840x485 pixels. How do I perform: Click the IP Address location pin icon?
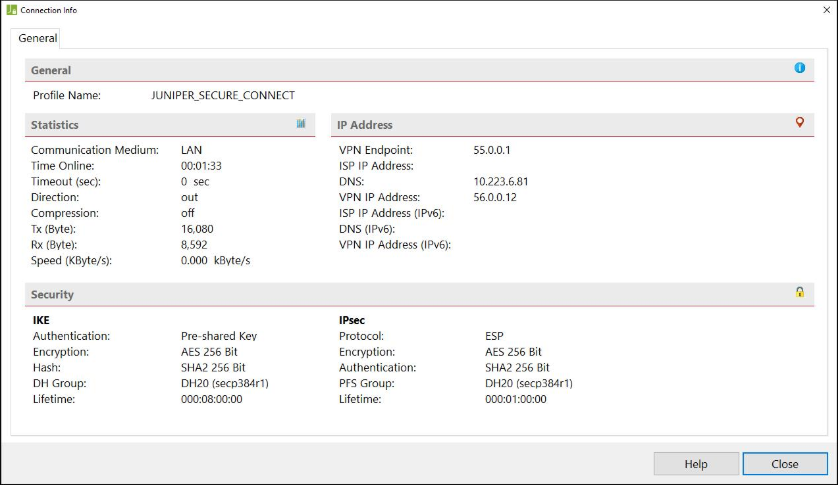(799, 123)
